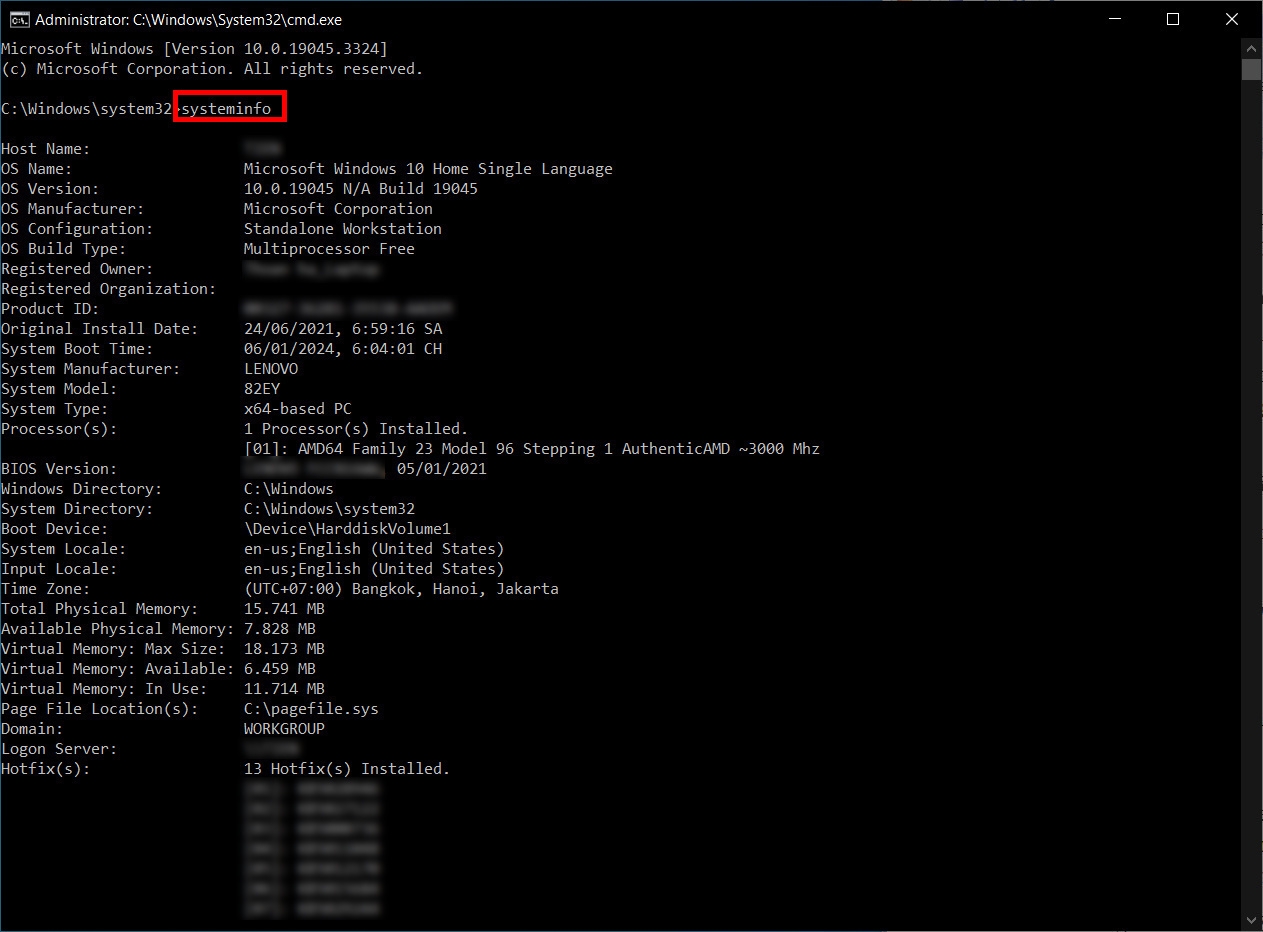Click the 'Page File Location(s):' label
This screenshot has width=1263, height=932.
[x=100, y=709]
